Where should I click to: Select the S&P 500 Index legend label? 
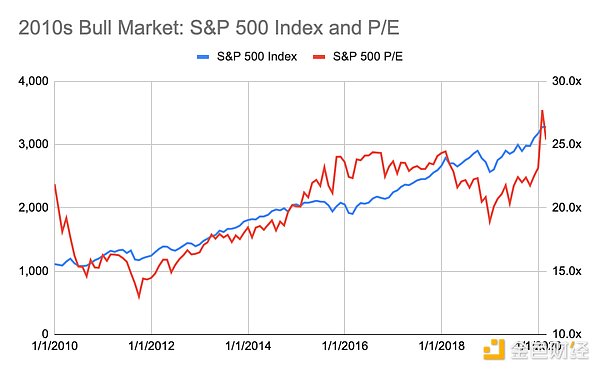coord(257,57)
